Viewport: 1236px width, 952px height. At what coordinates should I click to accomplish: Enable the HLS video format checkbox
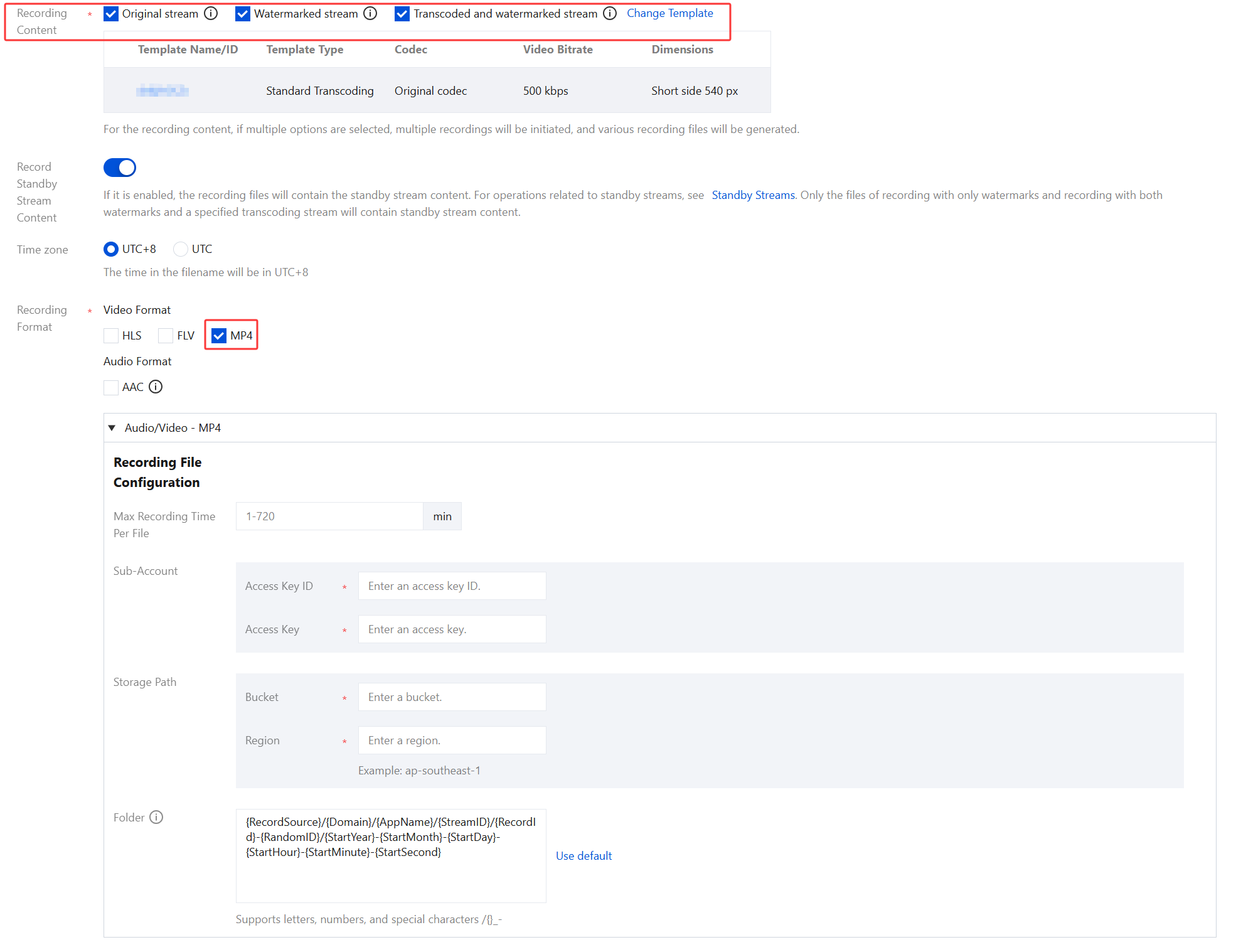[111, 336]
